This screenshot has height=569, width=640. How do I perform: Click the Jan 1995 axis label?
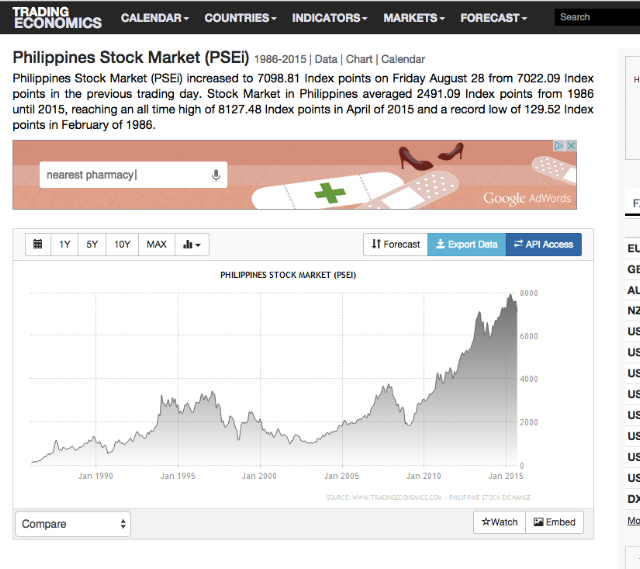click(x=178, y=476)
